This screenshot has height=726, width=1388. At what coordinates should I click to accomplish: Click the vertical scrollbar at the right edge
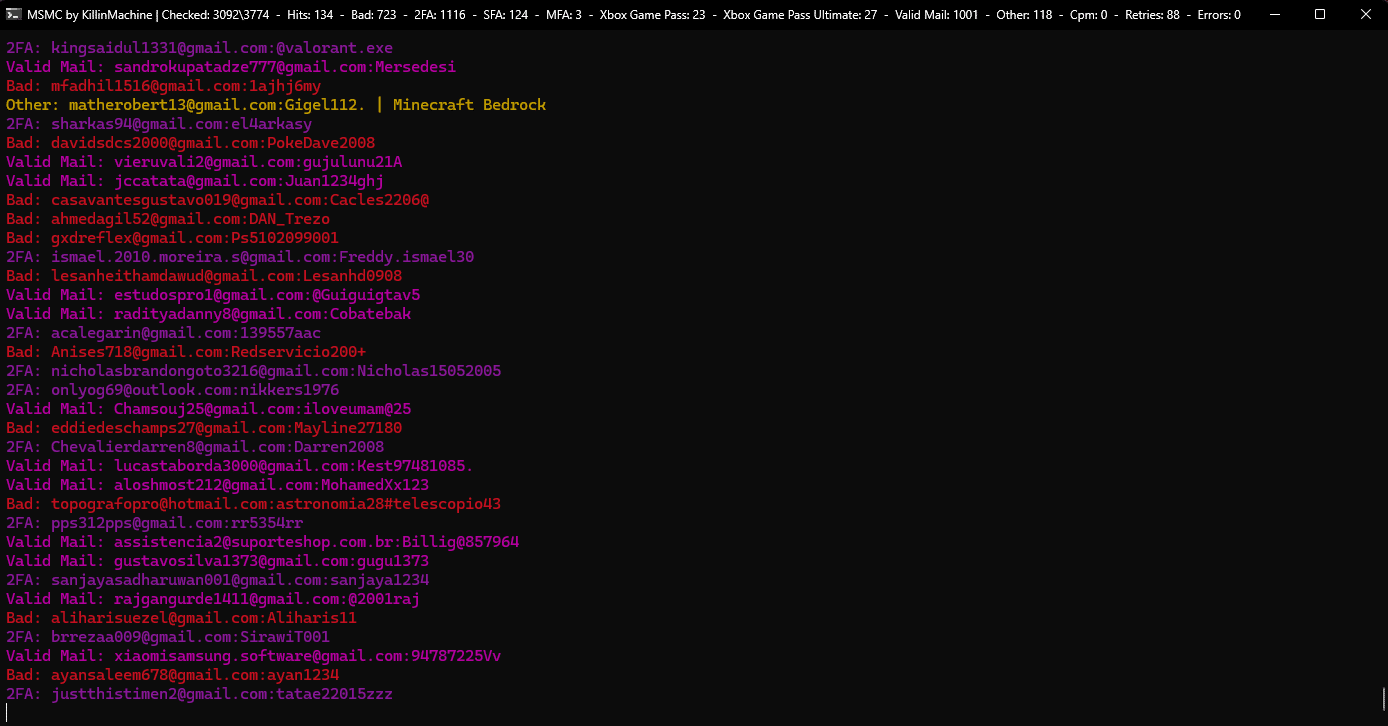pos(1383,696)
